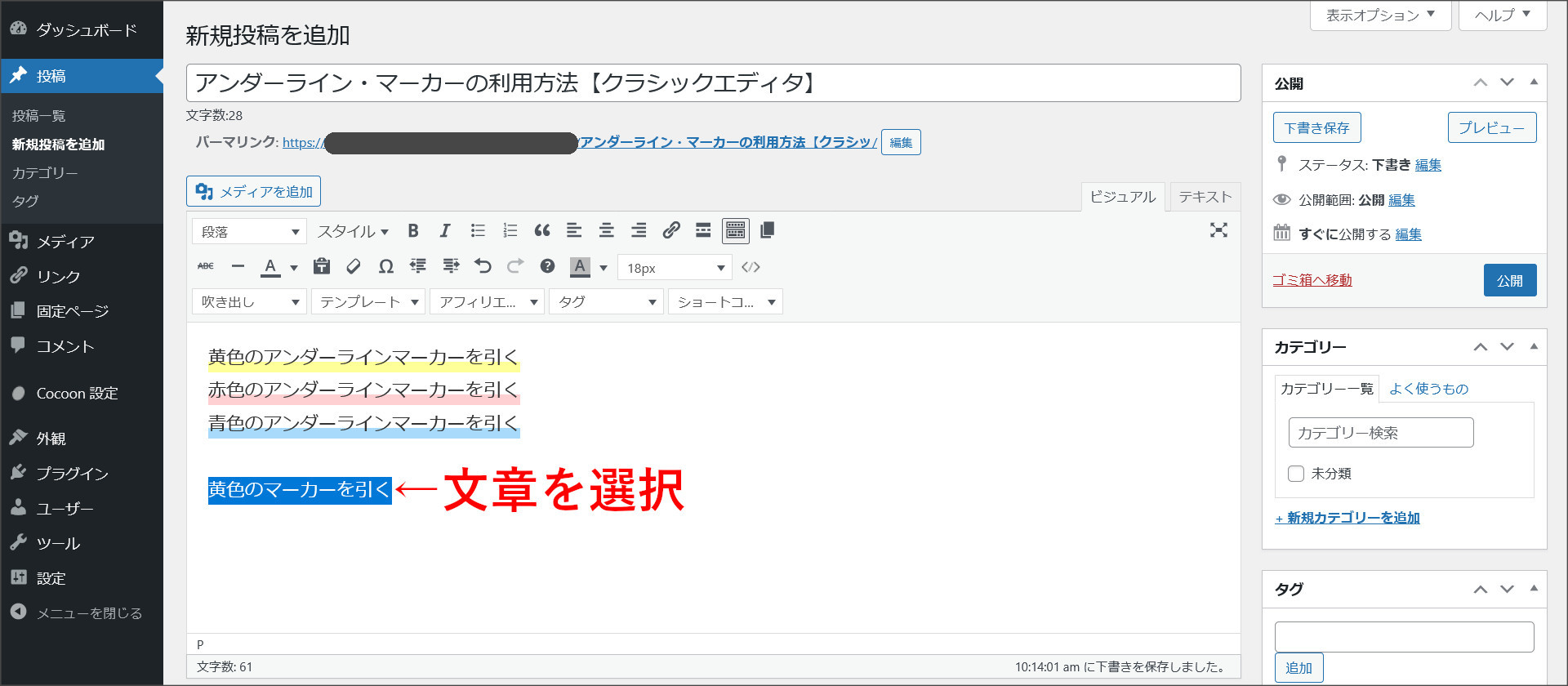This screenshot has height=686, width=1568.
Task: Open keyboard shortcuts help icon
Action: coord(547,266)
